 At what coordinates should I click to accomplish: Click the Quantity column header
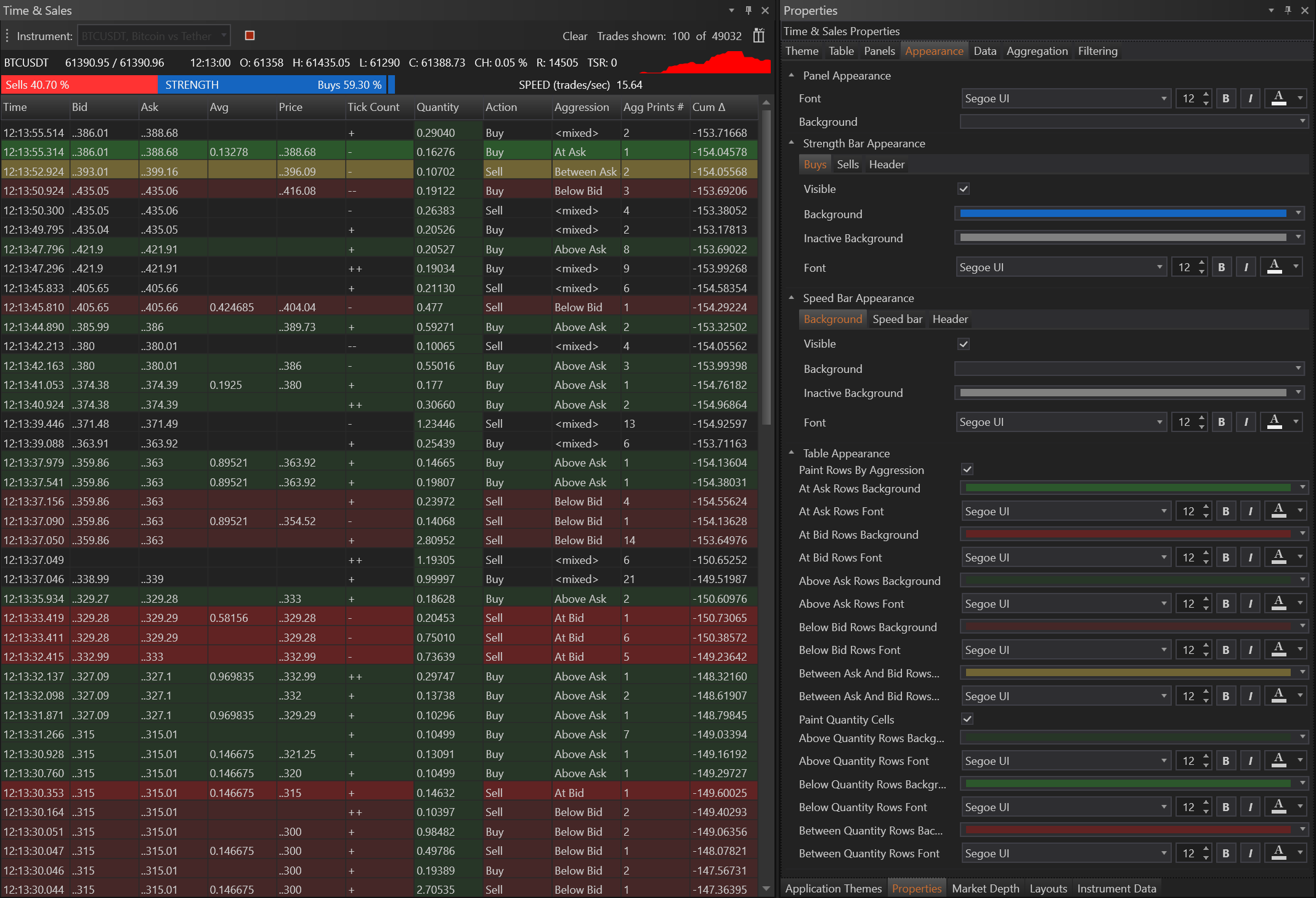437,107
